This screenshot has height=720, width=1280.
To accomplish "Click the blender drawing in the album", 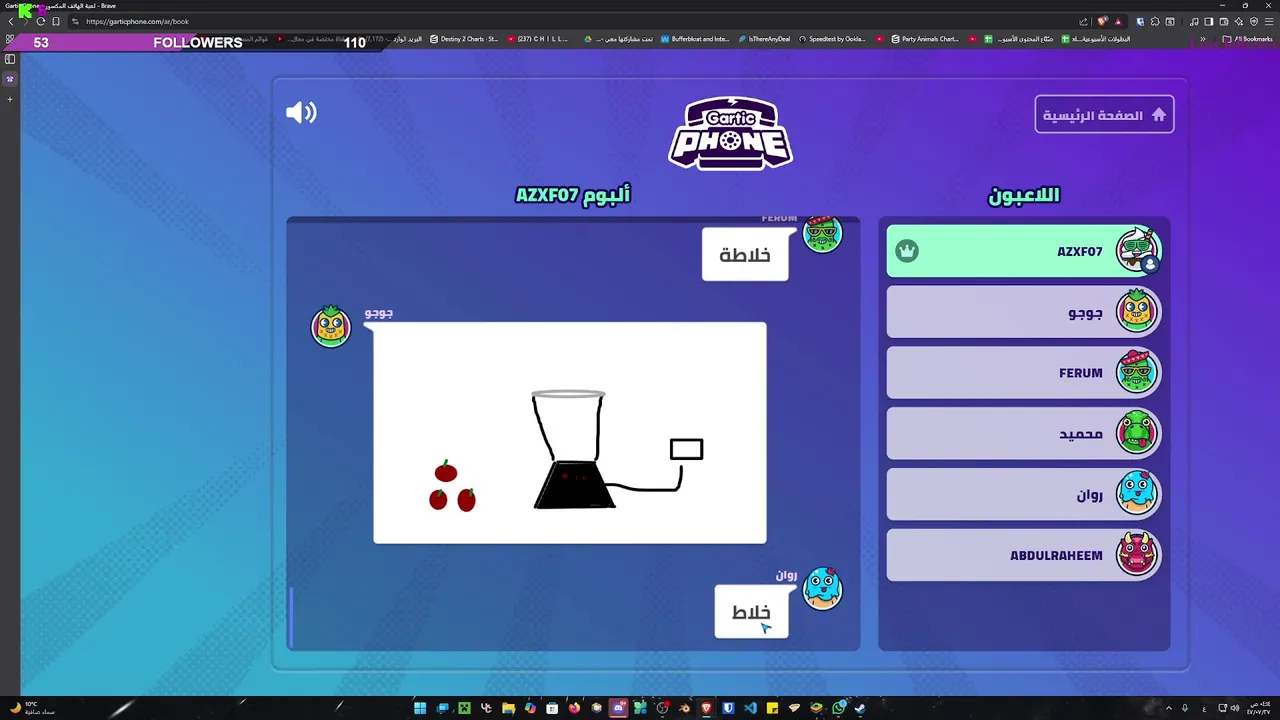I will pyautogui.click(x=570, y=433).
